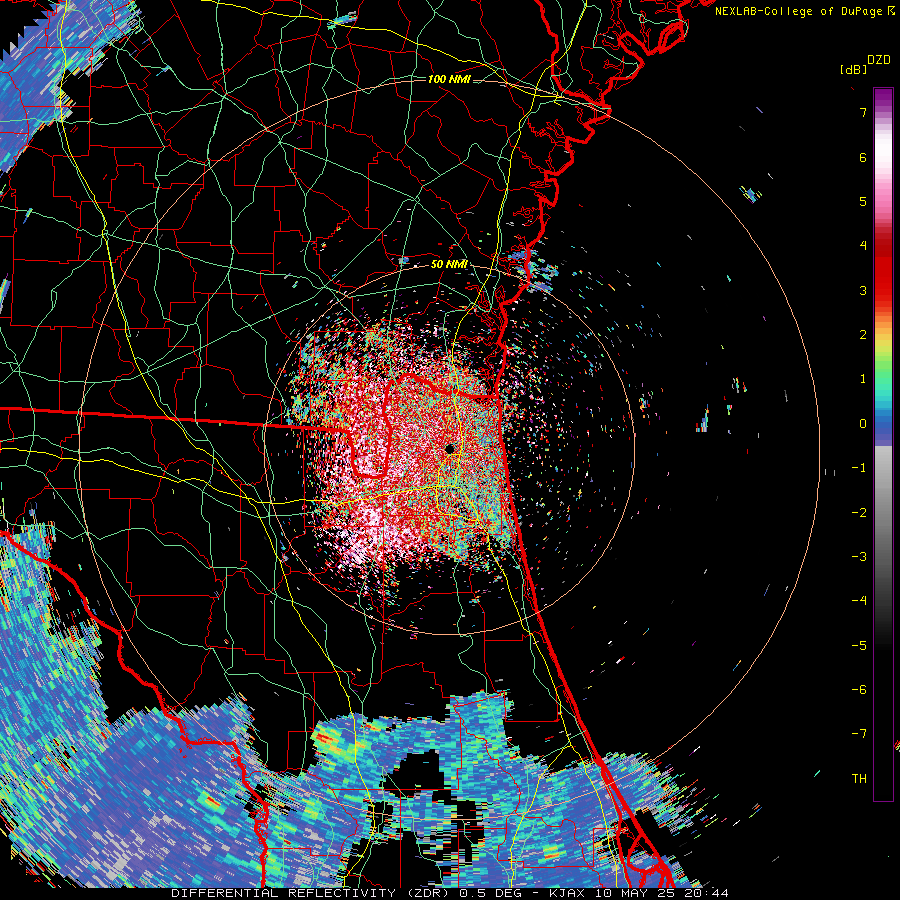Image resolution: width=900 pixels, height=900 pixels.
Task: Click the -5 value on the legend
Action: (859, 646)
